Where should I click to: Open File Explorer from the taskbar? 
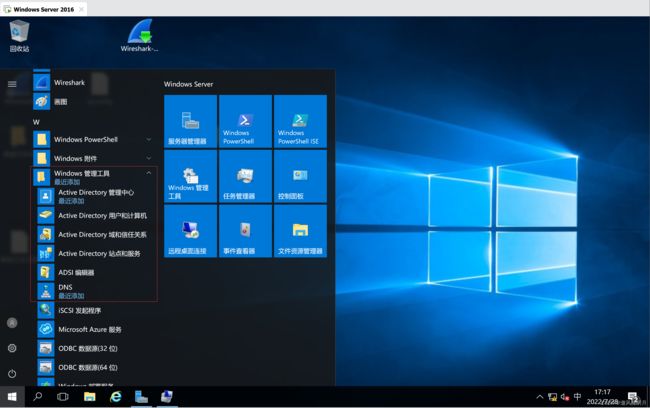(90, 397)
